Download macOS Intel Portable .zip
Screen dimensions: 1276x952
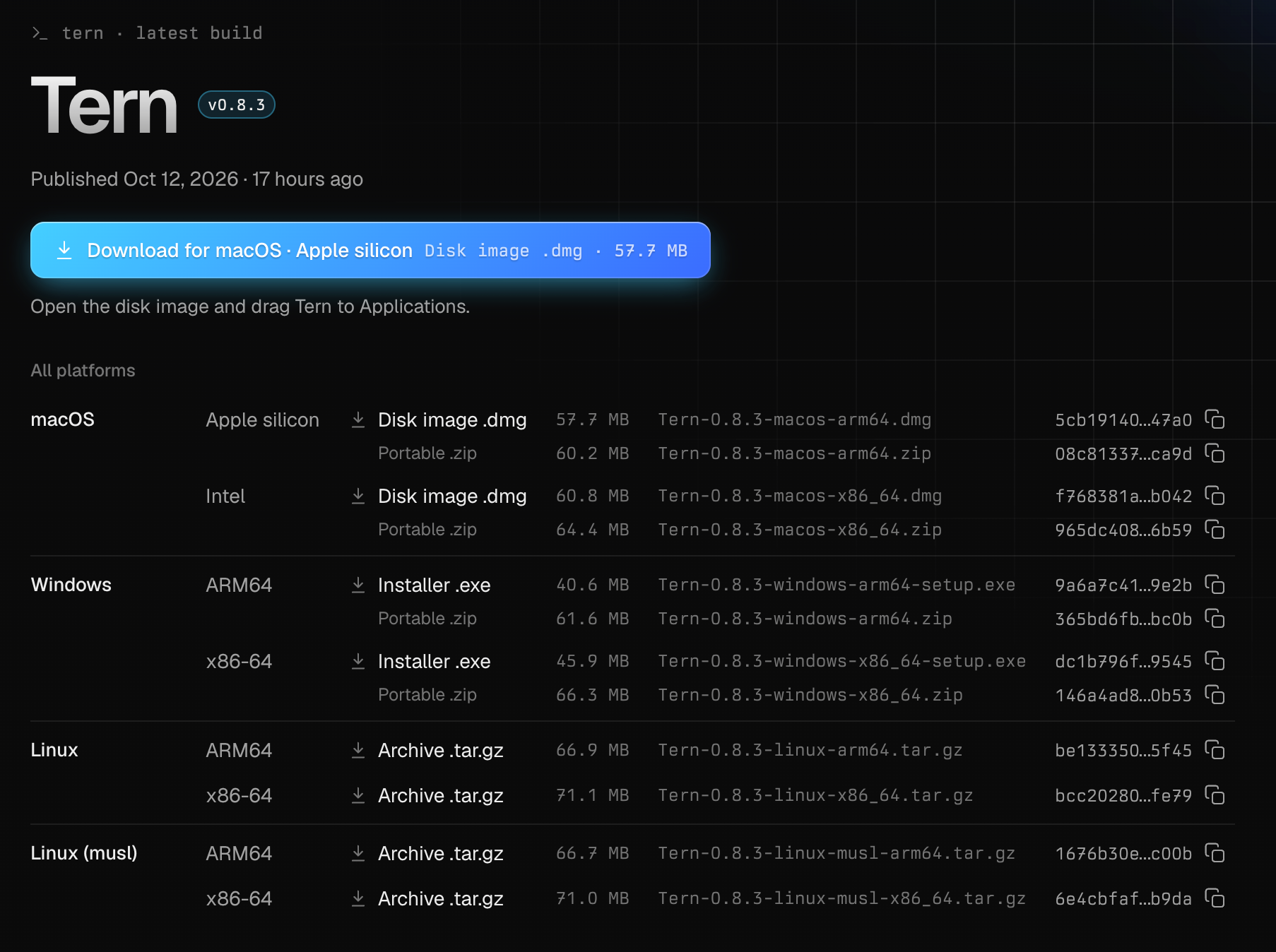(427, 530)
